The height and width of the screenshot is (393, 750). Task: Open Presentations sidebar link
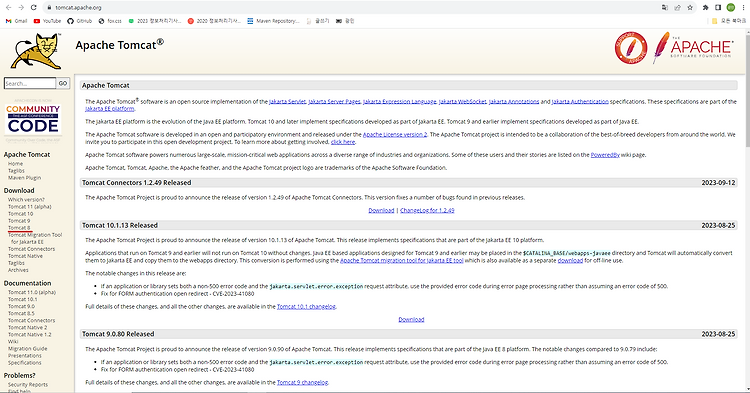(x=25, y=356)
